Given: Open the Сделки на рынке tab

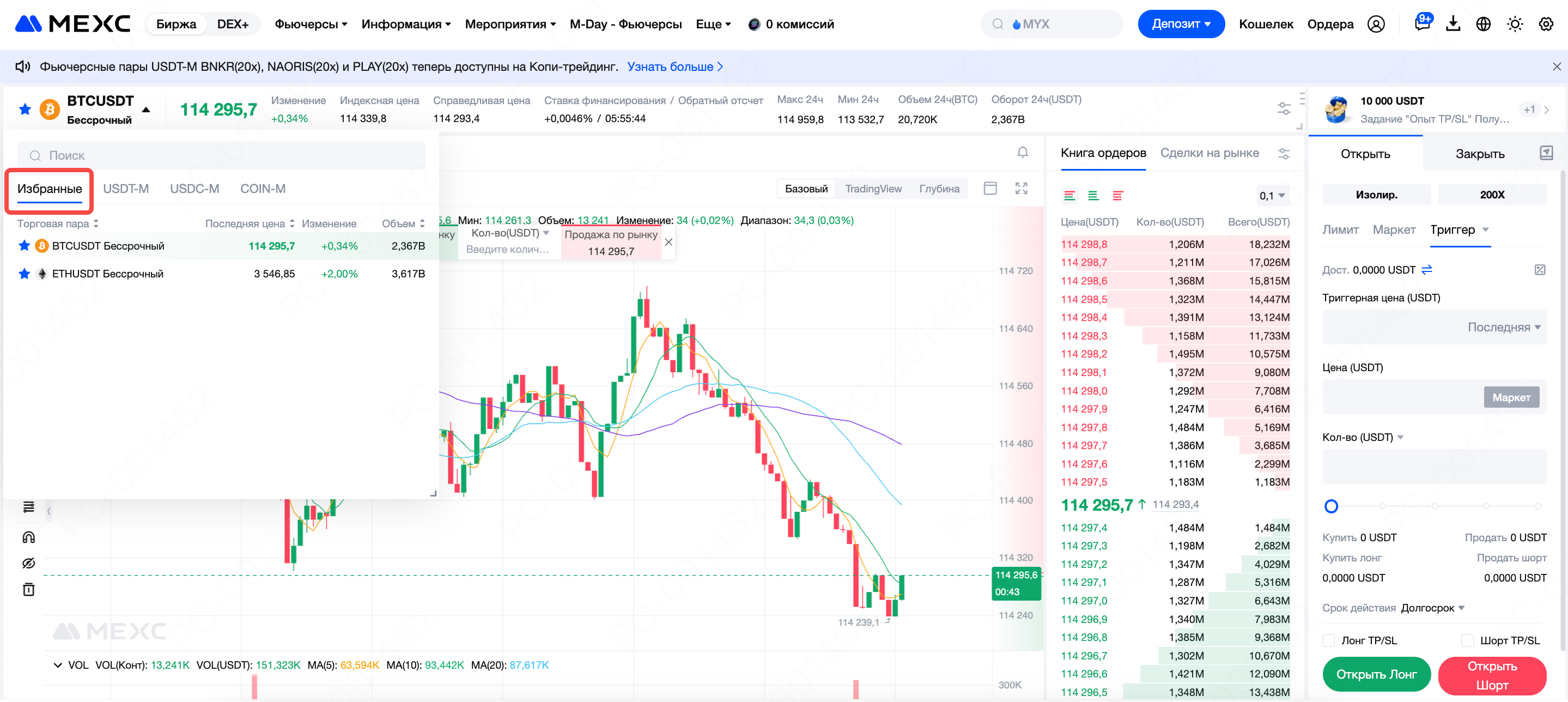Looking at the screenshot, I should pyautogui.click(x=1209, y=153).
